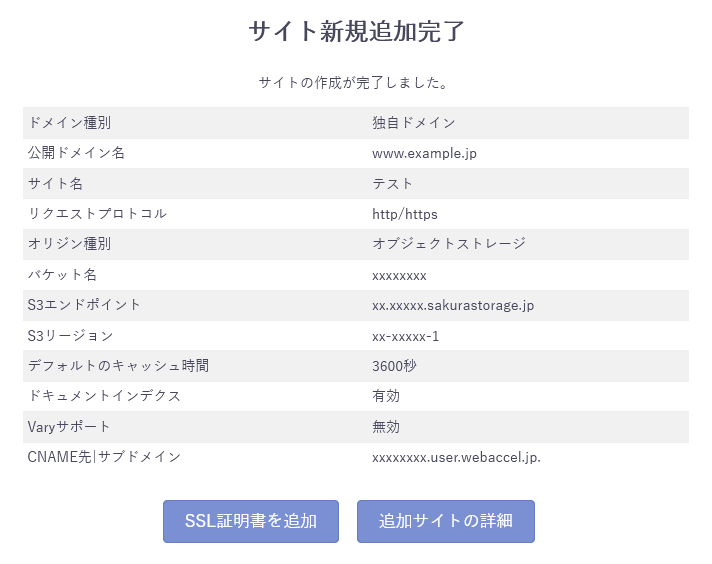Select the Varyサポート row label
The height and width of the screenshot is (564, 712).
click(x=71, y=427)
